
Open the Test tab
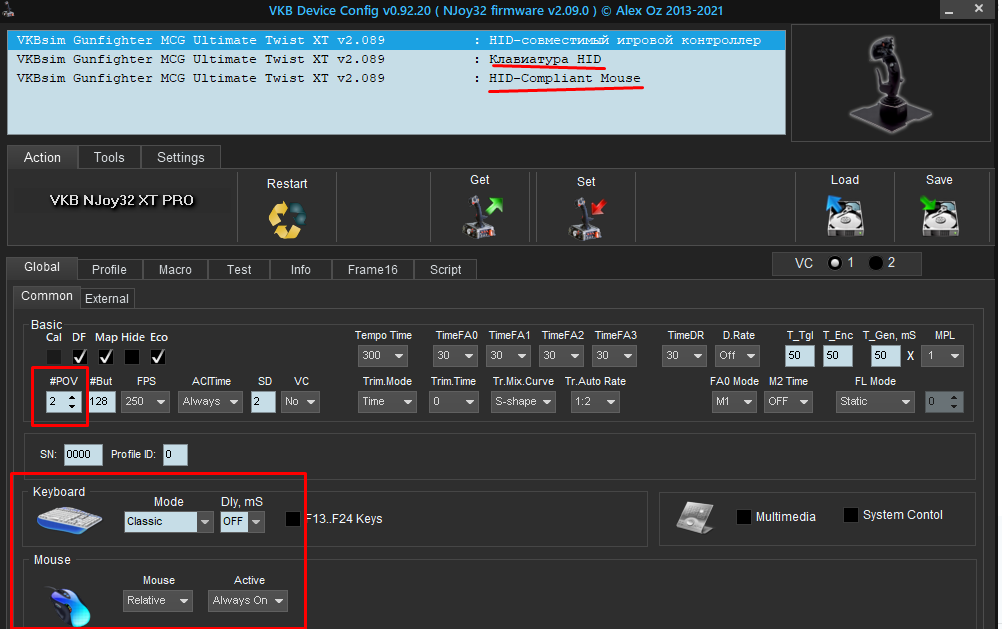pos(239,270)
